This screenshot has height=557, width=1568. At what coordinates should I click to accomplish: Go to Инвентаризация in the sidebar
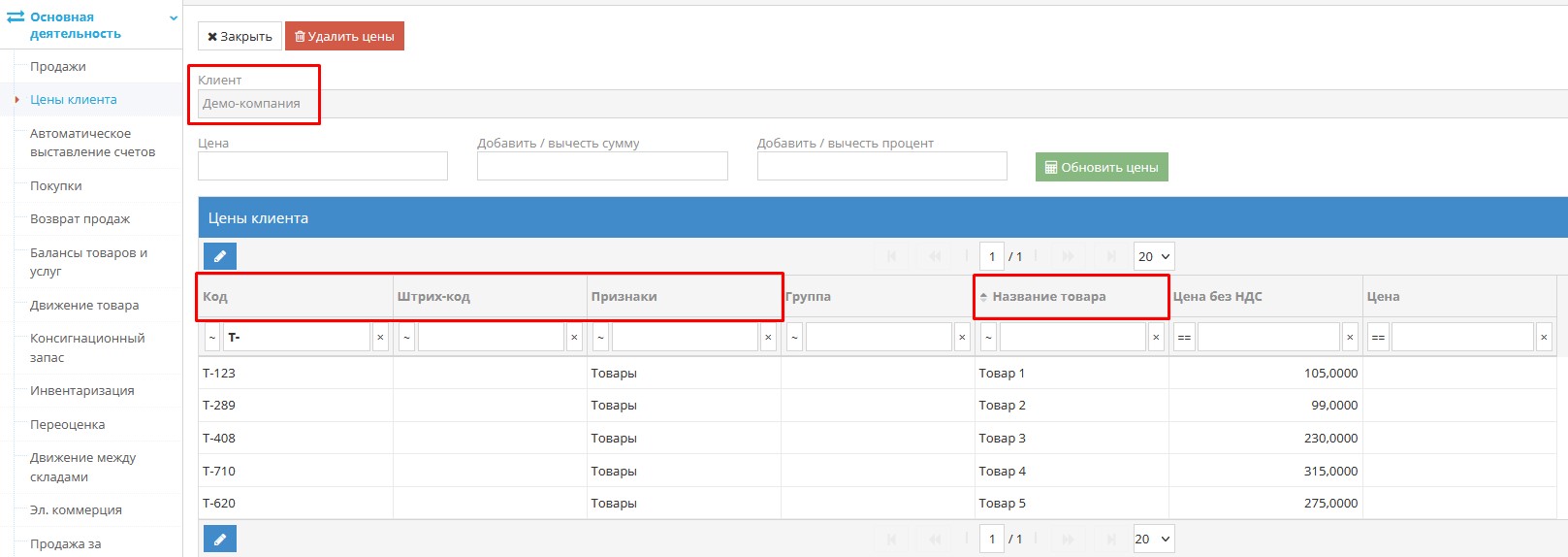(82, 391)
